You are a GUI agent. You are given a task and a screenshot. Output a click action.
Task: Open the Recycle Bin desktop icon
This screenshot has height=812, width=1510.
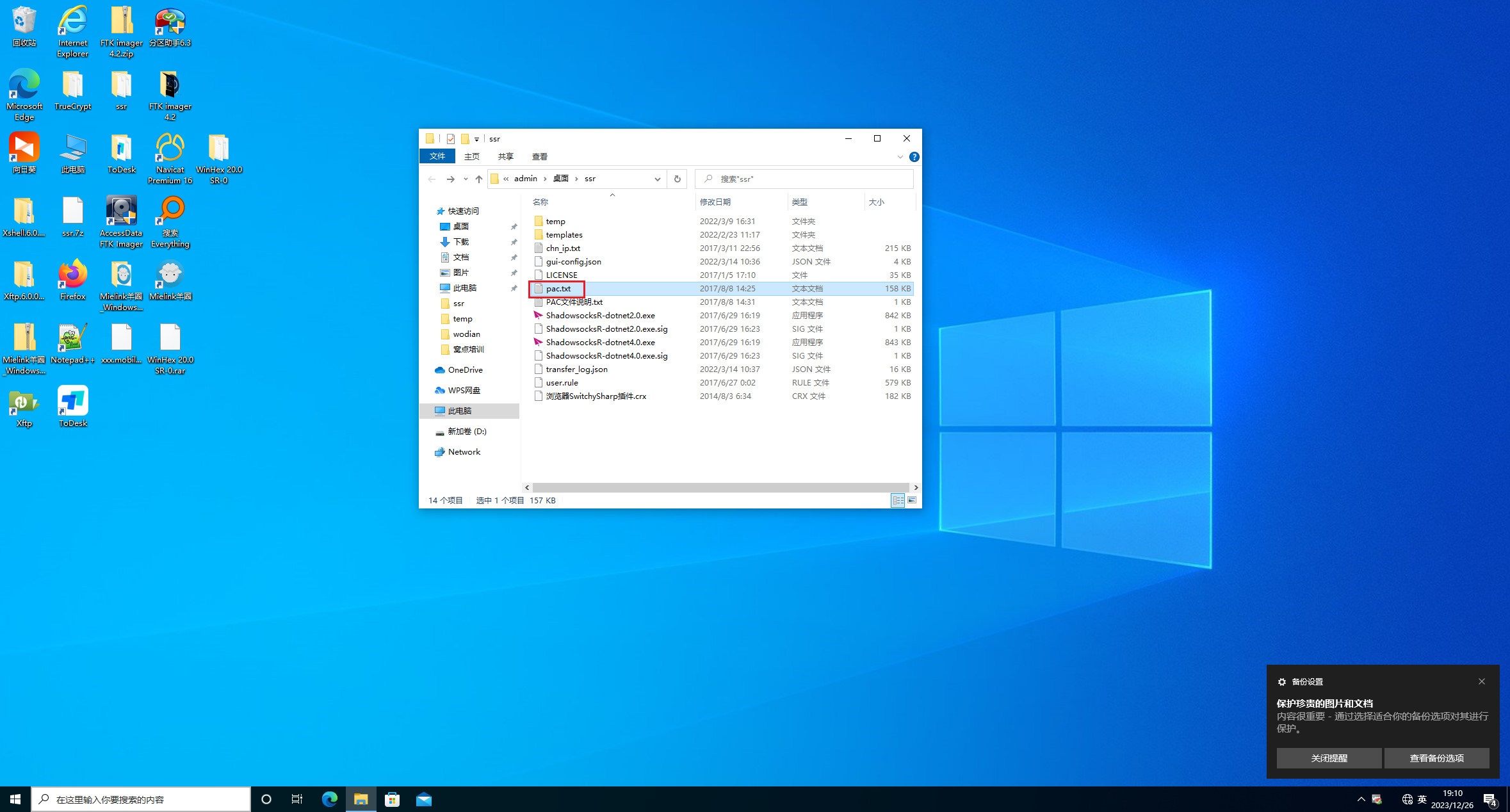24,26
